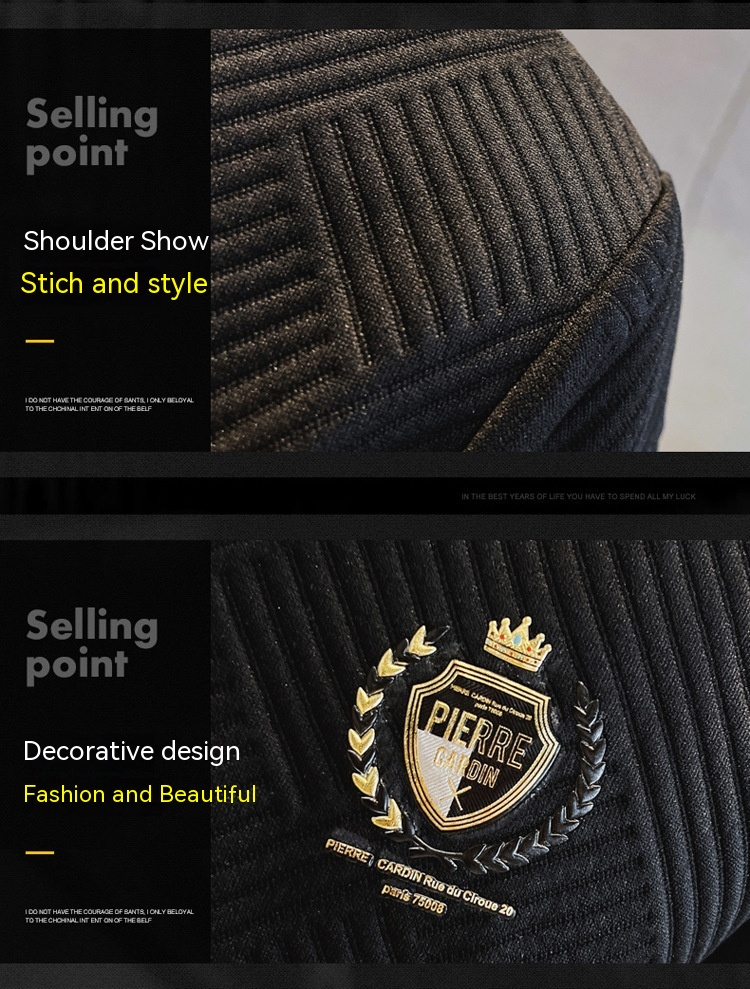Screen dimensions: 750x989
Task: Click the top Selling point heading
Action: pos(91,134)
